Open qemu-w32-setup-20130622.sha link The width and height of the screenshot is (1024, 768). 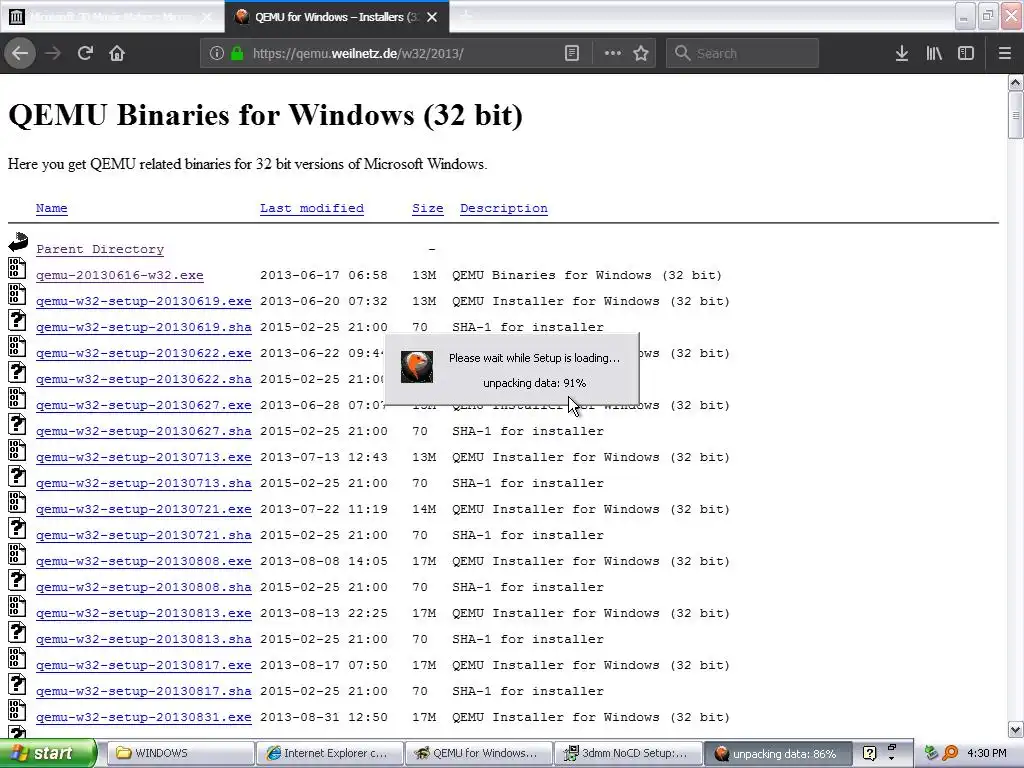[144, 379]
